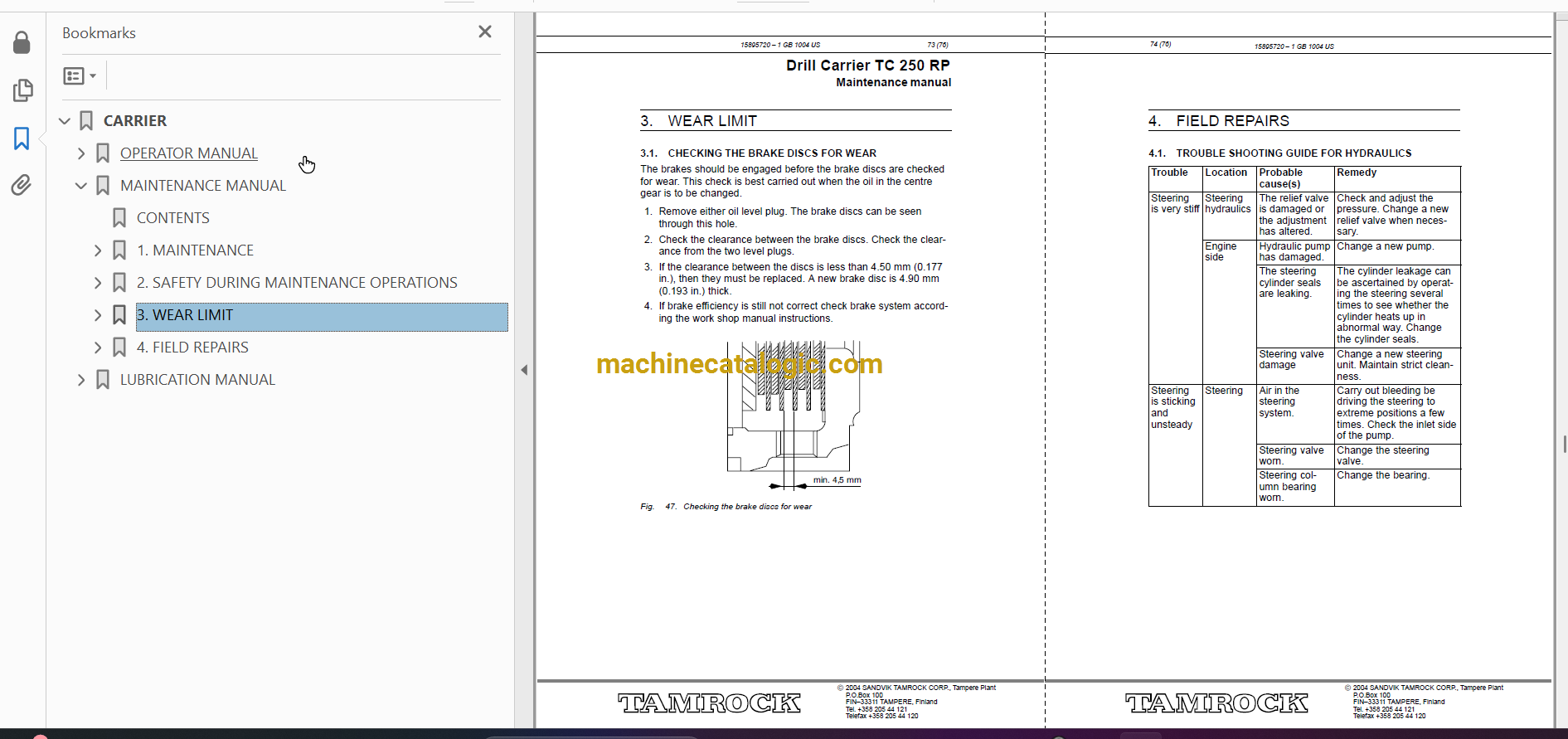Navigate to 4. FIELD REPAIRS bookmark
This screenshot has width=1568, height=739.
pos(192,348)
